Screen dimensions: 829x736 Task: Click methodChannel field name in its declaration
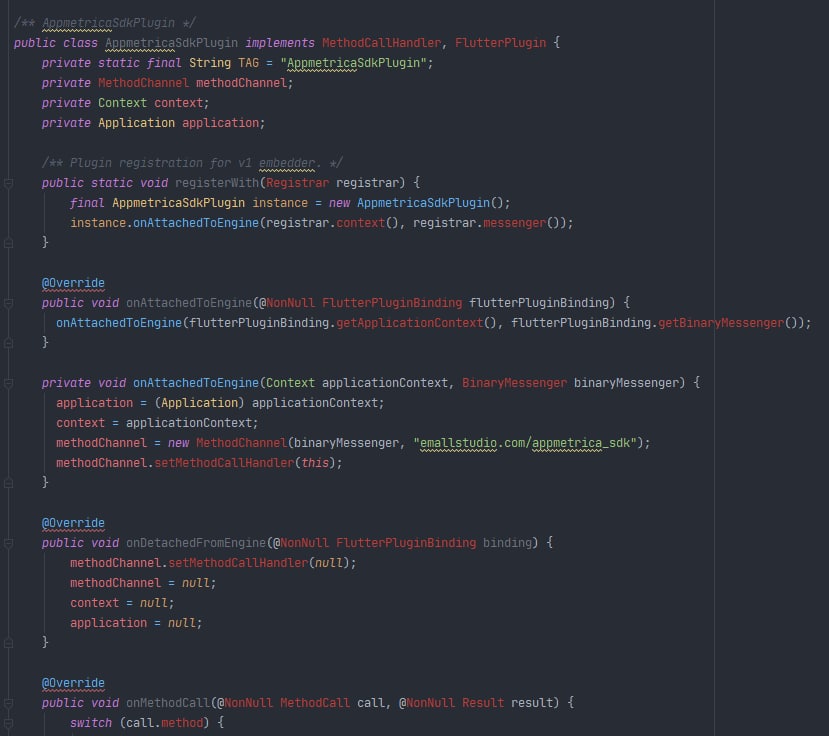[x=242, y=83]
